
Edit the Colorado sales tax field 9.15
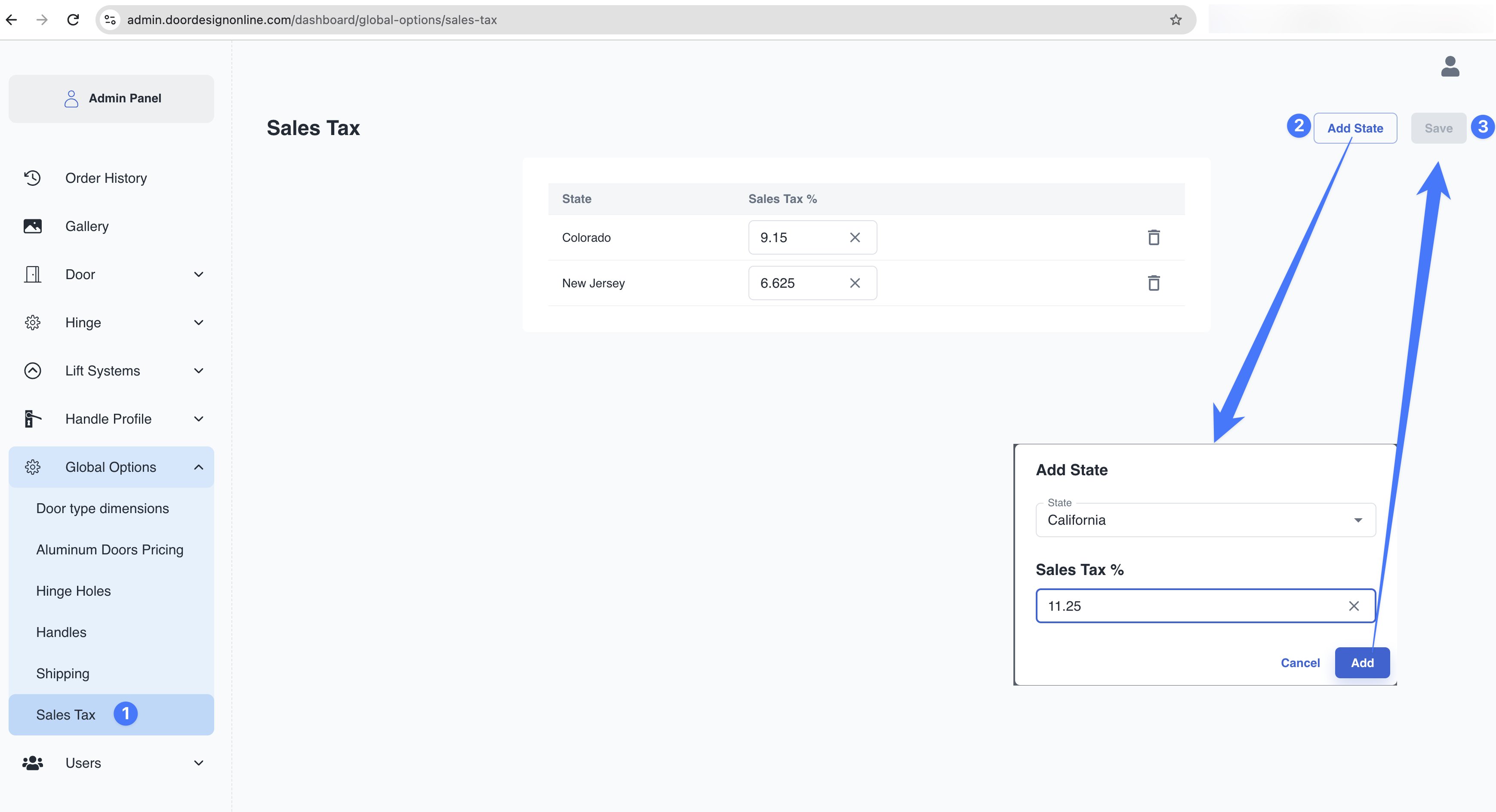(813, 237)
